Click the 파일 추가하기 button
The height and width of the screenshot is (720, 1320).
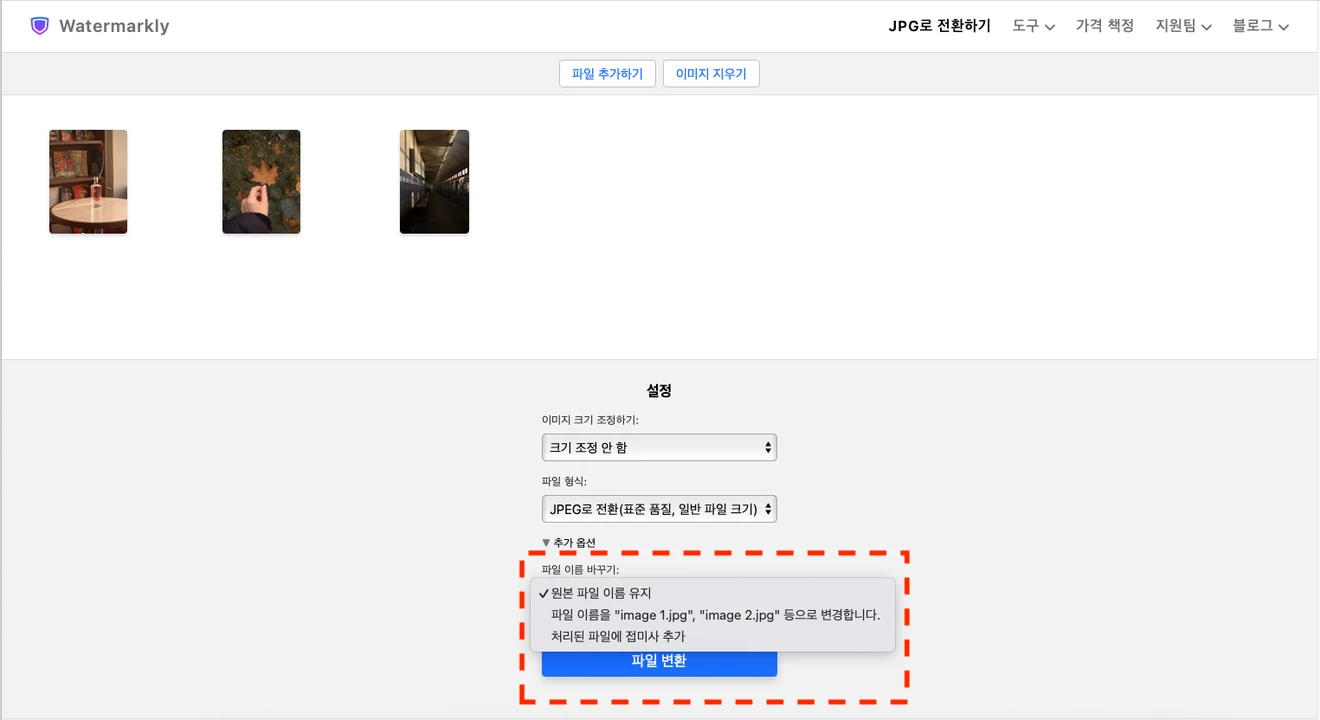click(x=607, y=73)
